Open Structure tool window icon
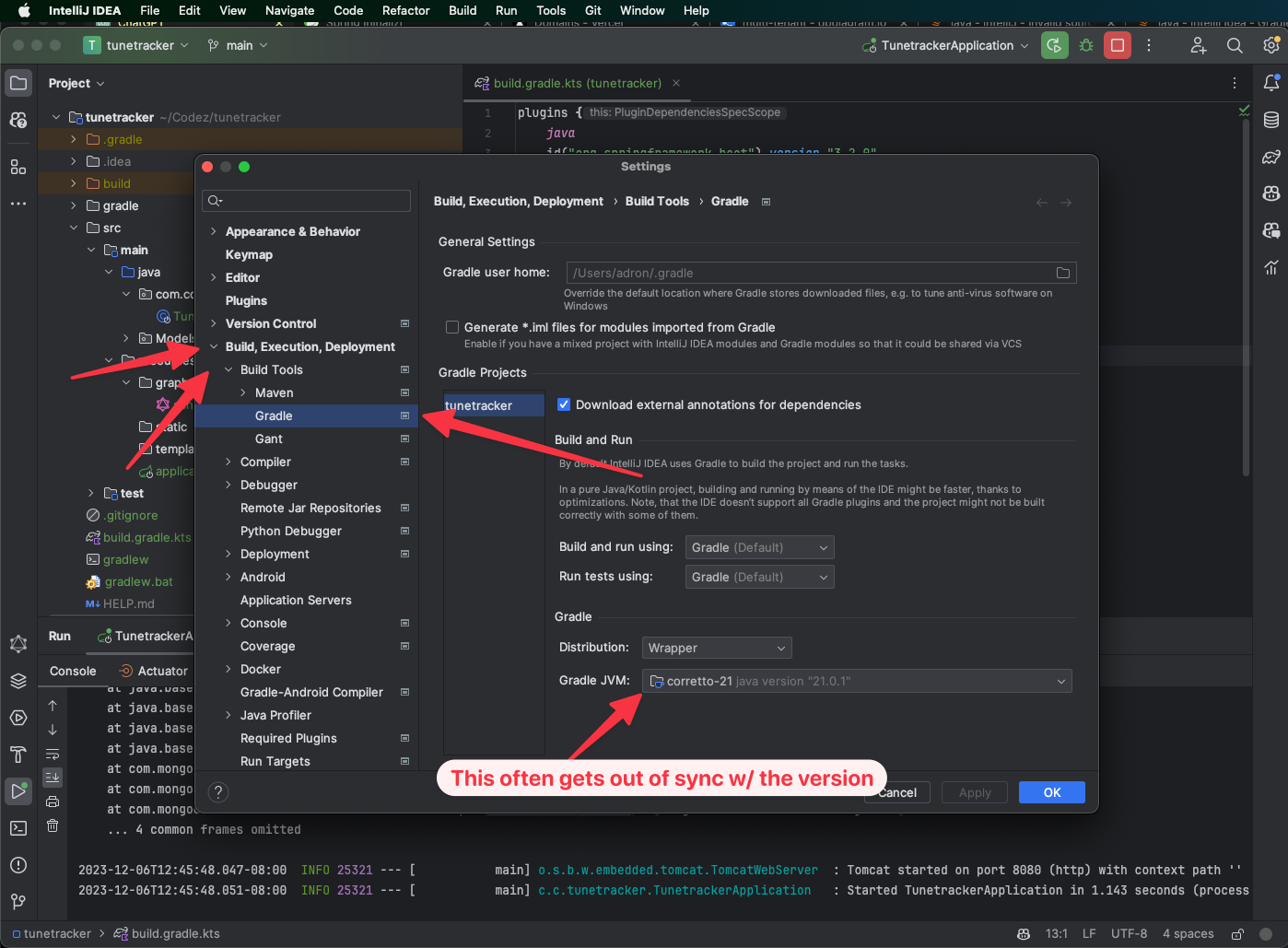The width and height of the screenshot is (1288, 948). (x=18, y=167)
